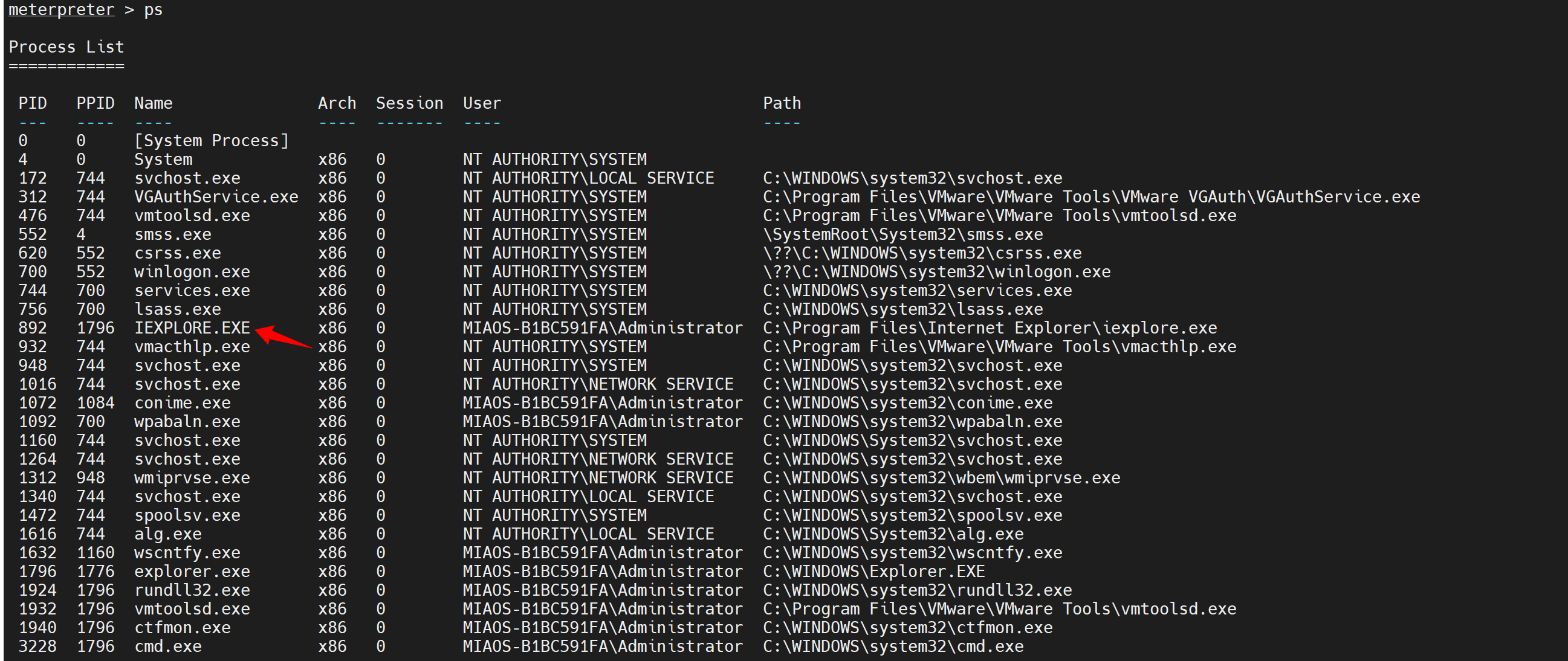The width and height of the screenshot is (1568, 661).
Task: Click the cmd.exe process name
Action: tap(167, 646)
